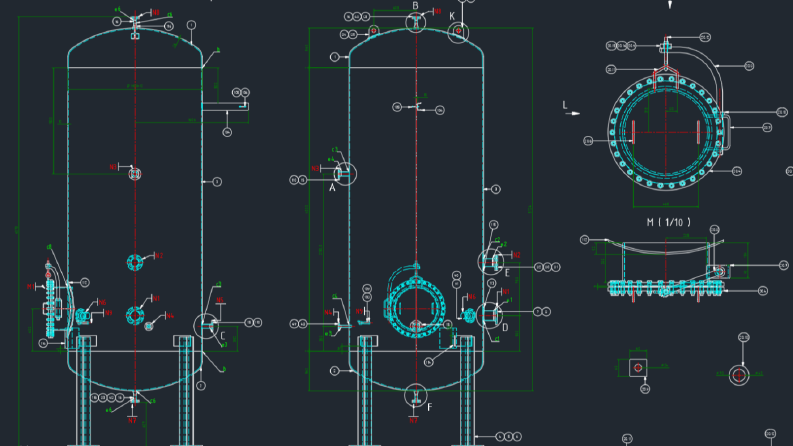Select the "N2" tag beside detail E
The height and width of the screenshot is (446, 793).
[516, 255]
